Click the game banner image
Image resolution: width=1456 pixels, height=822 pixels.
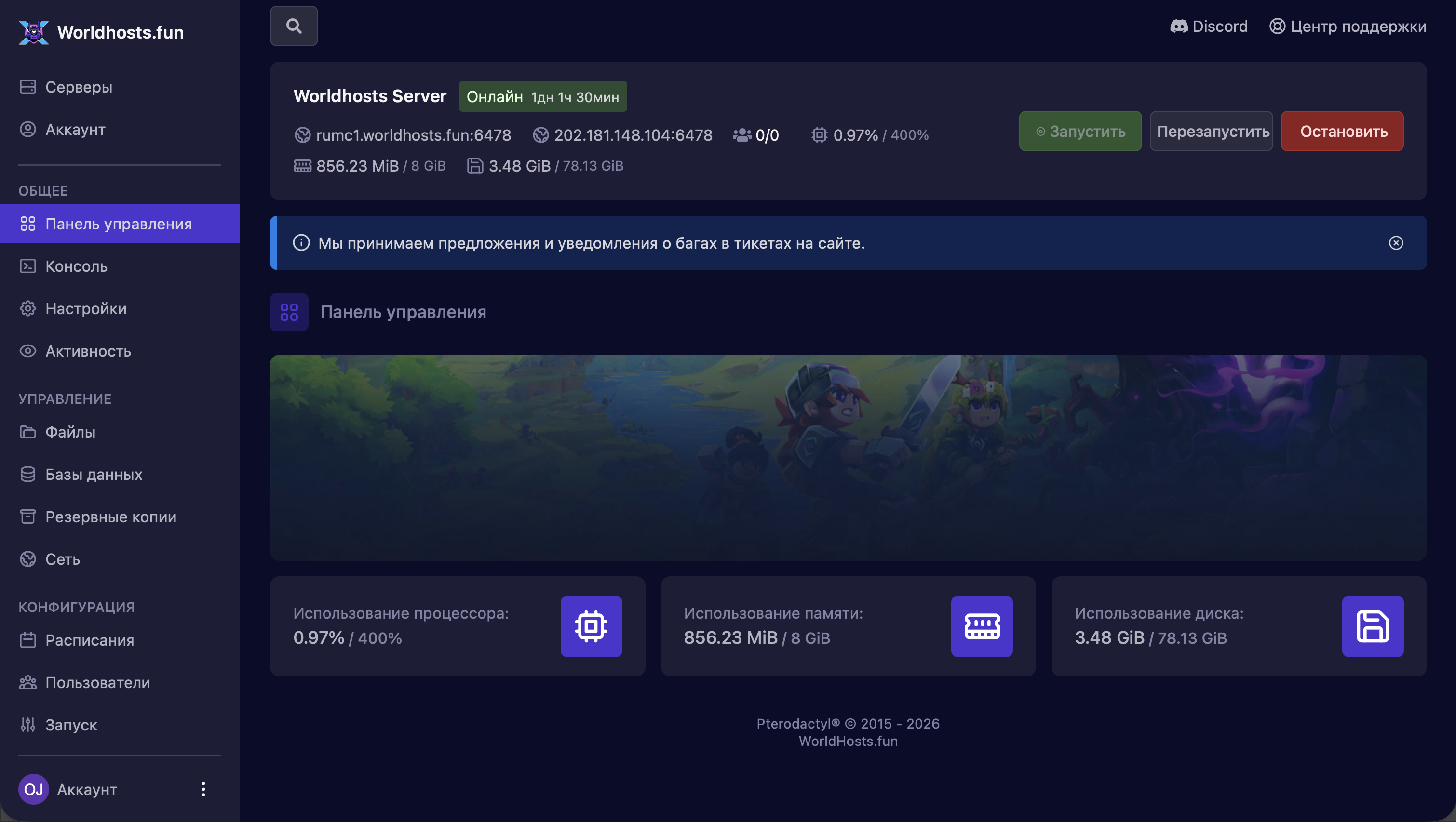pyautogui.click(x=848, y=457)
